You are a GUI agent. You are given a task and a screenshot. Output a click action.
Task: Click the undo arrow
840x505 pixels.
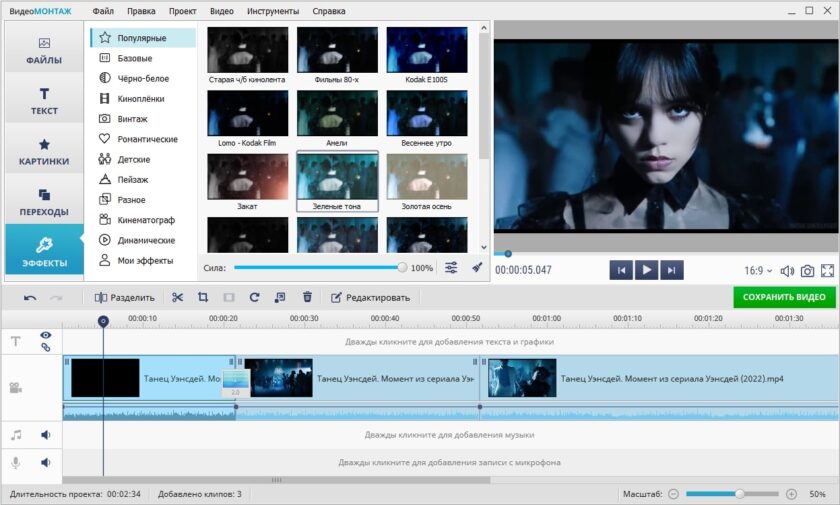30,297
